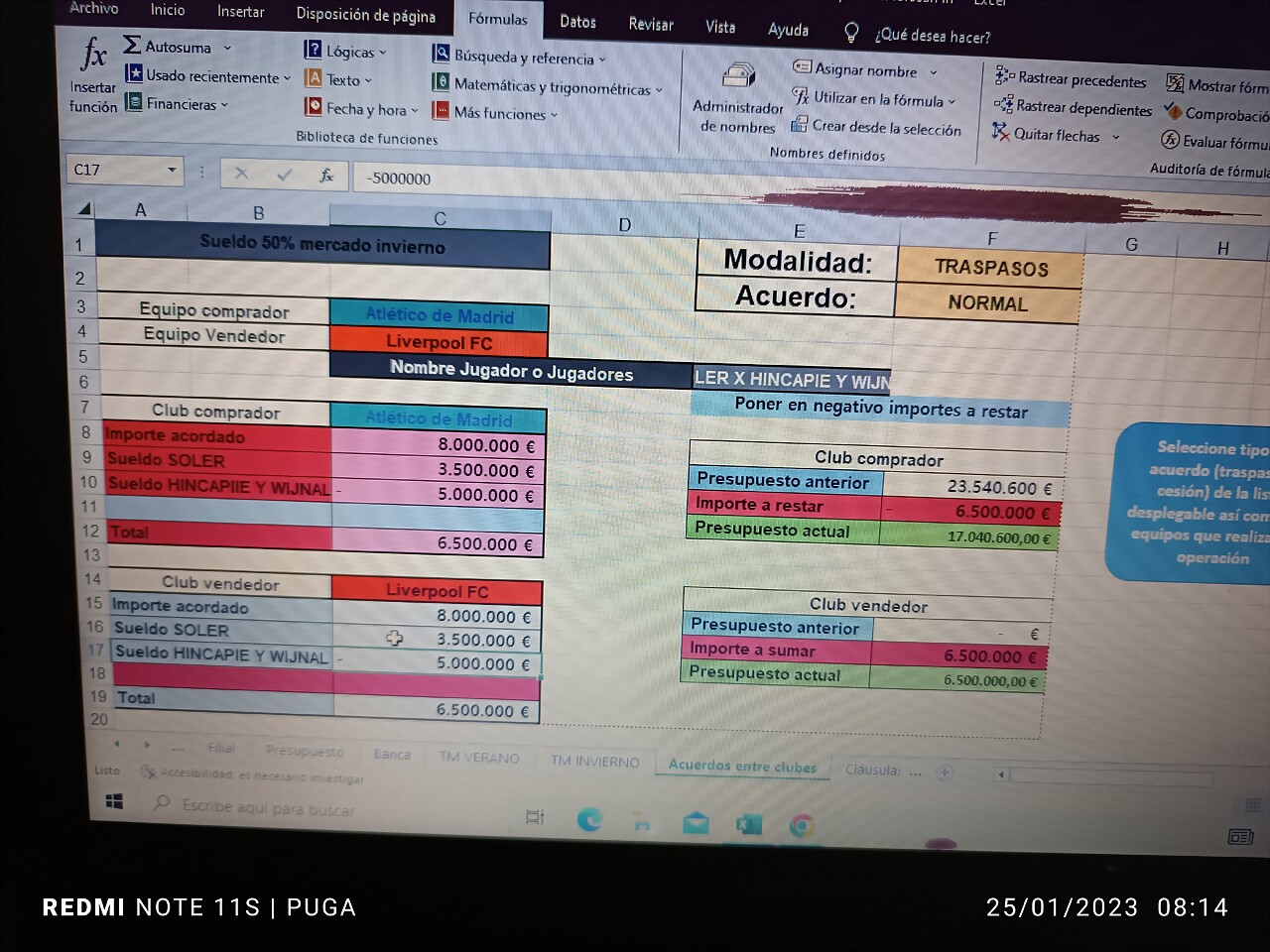This screenshot has width=1270, height=952.
Task: Select the NORMAL acuerdo cell
Action: point(987,303)
